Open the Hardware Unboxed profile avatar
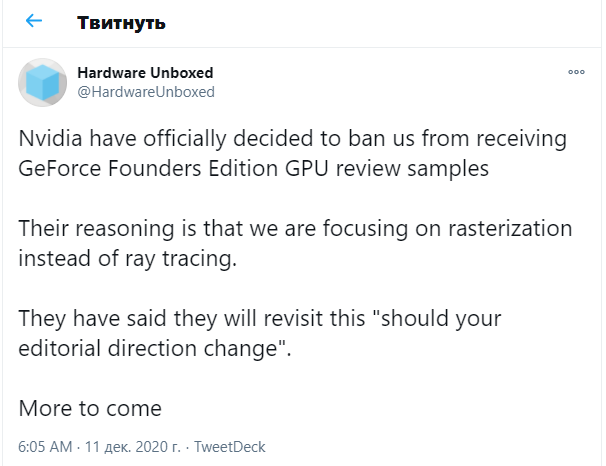 point(43,82)
